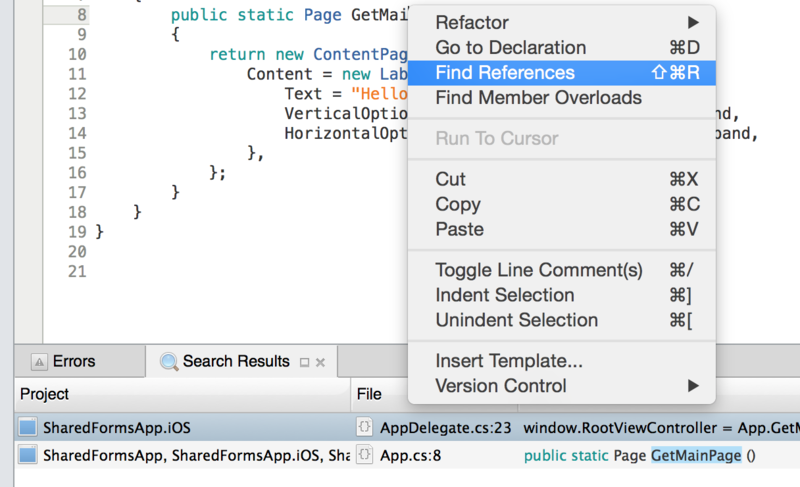Image resolution: width=800 pixels, height=487 pixels.
Task: Click the Project column header
Action: pos(180,394)
